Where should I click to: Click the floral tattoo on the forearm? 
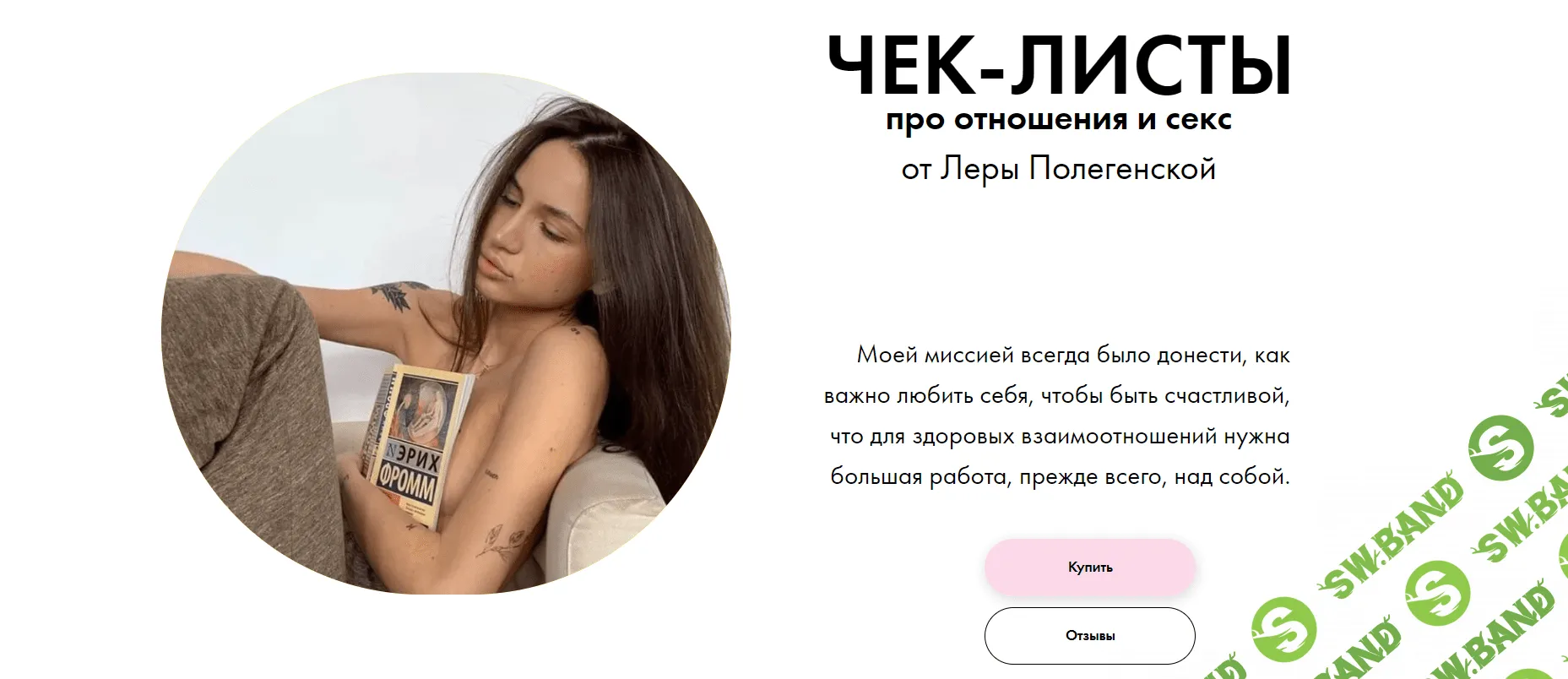click(x=496, y=541)
